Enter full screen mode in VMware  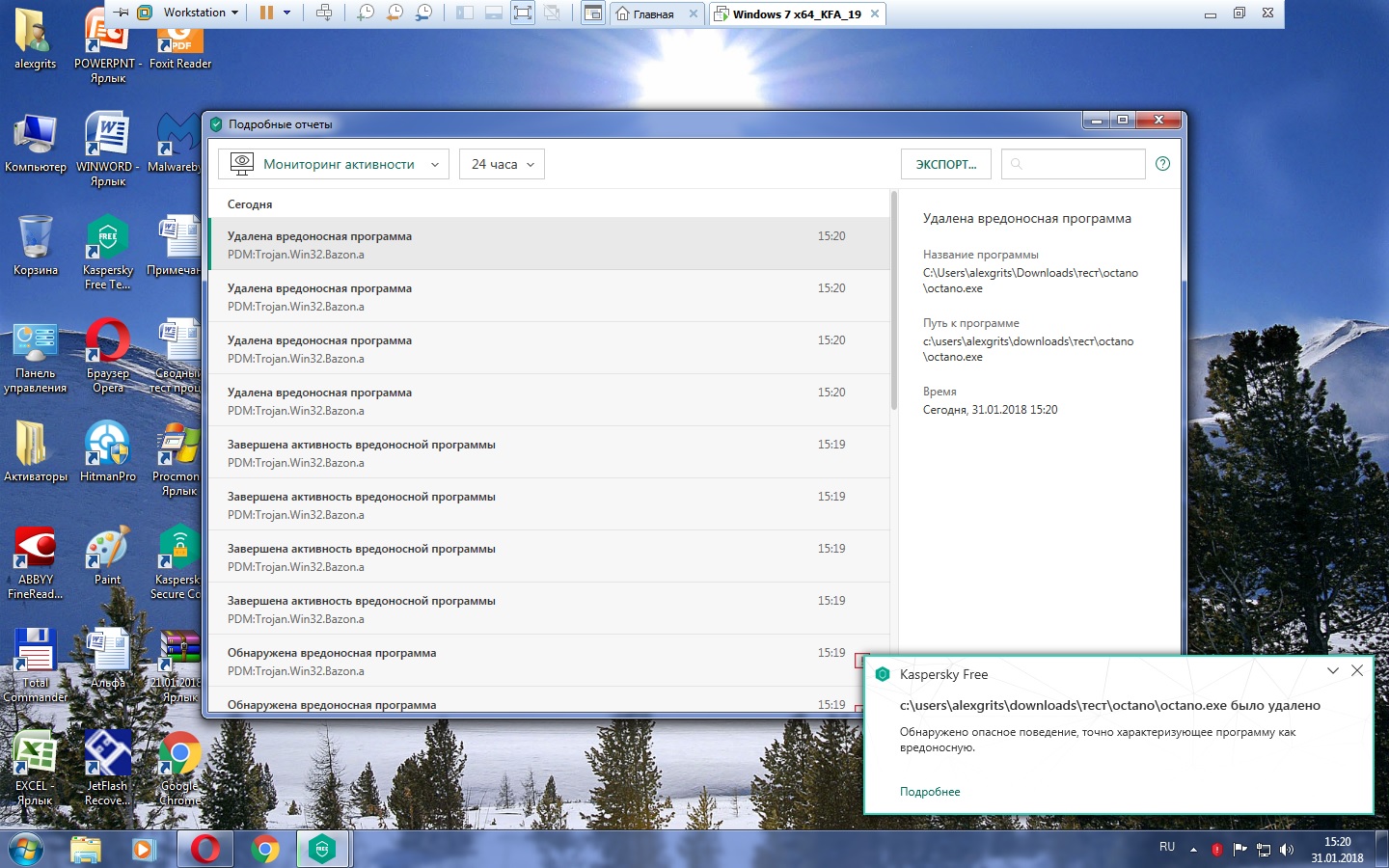(522, 13)
